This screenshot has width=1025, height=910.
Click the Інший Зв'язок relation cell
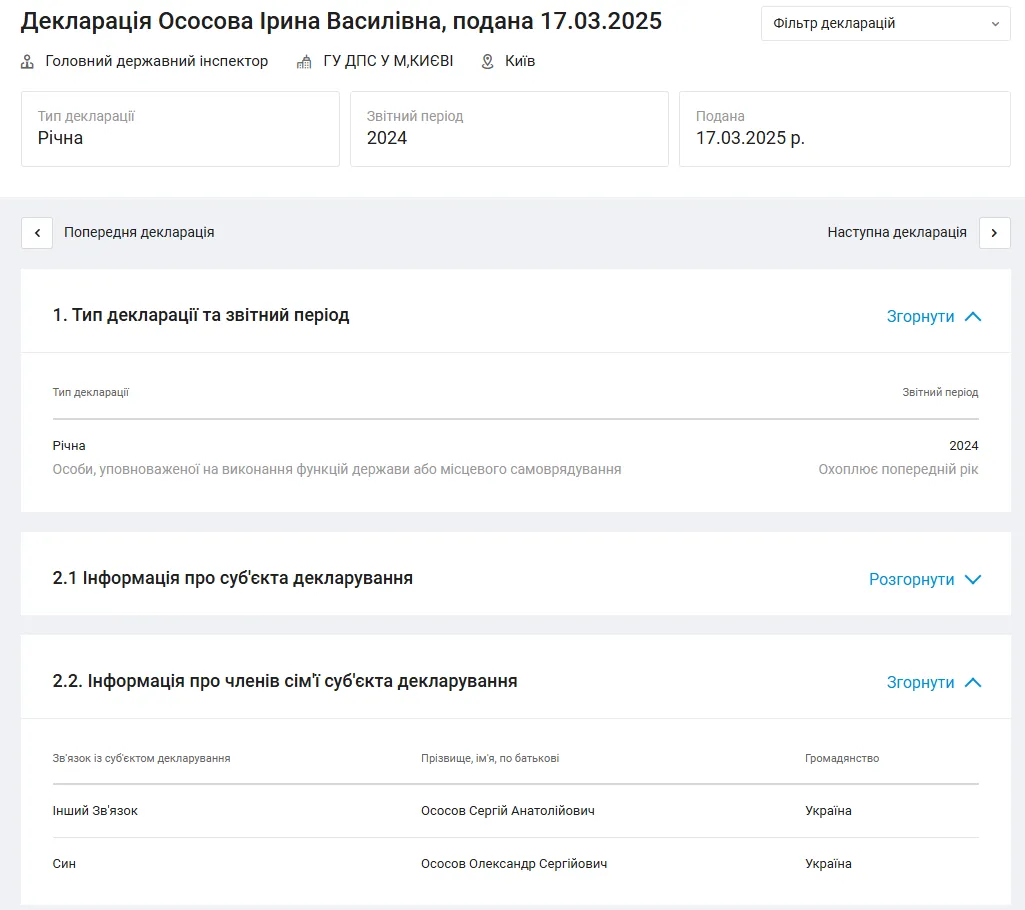coord(95,811)
